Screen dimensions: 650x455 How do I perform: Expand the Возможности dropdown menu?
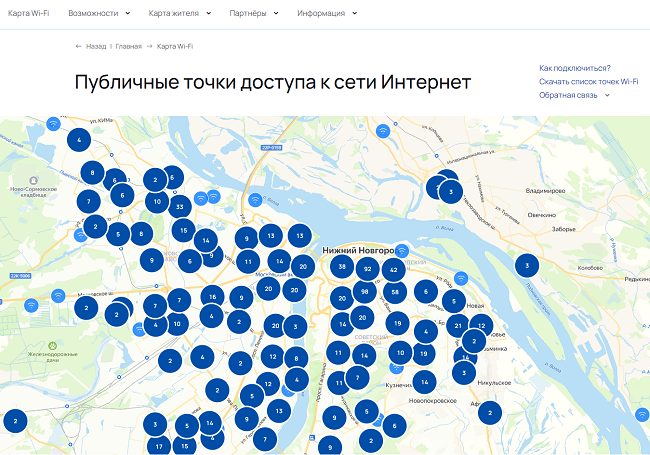[x=99, y=13]
